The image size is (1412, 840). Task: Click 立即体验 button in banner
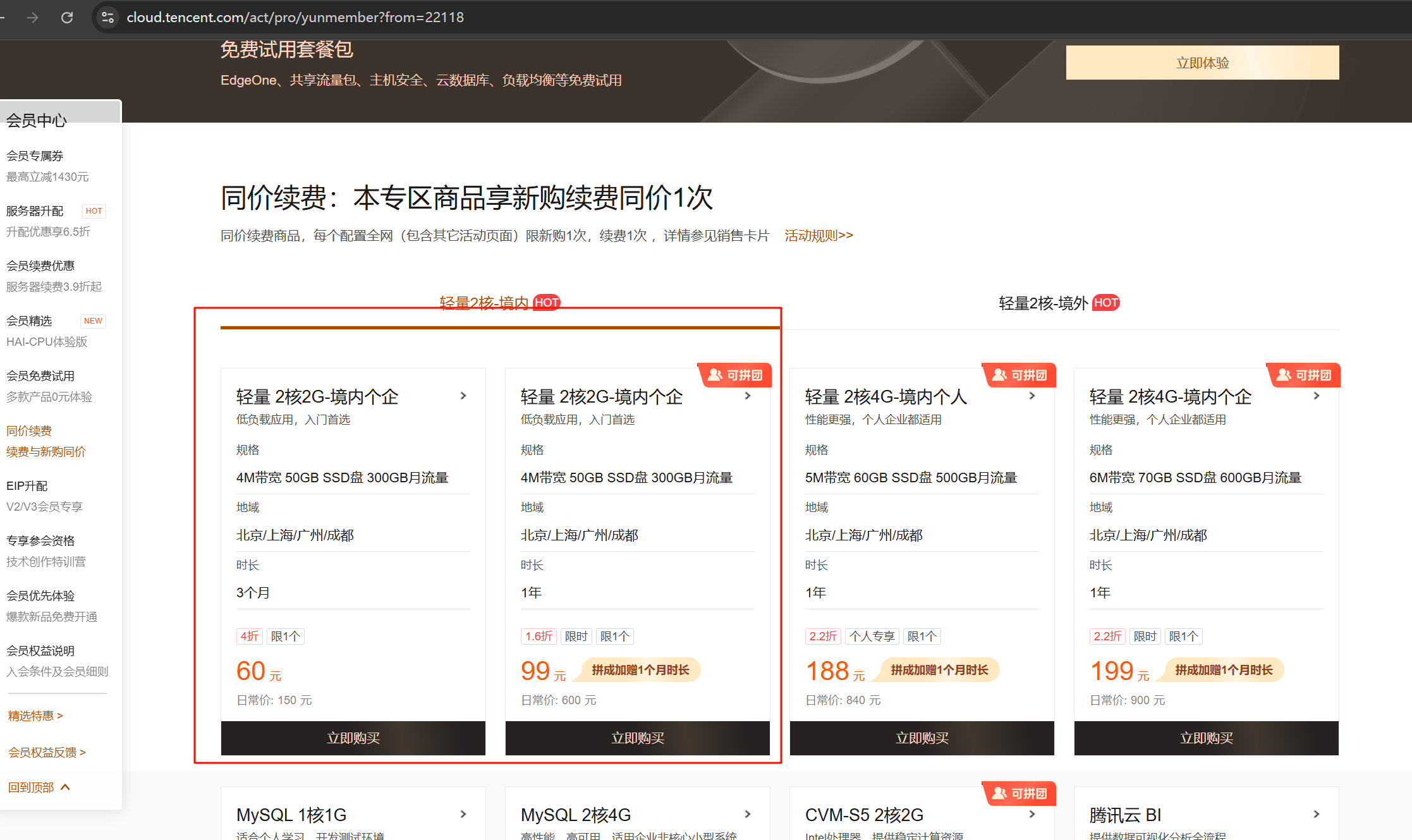tap(1202, 63)
